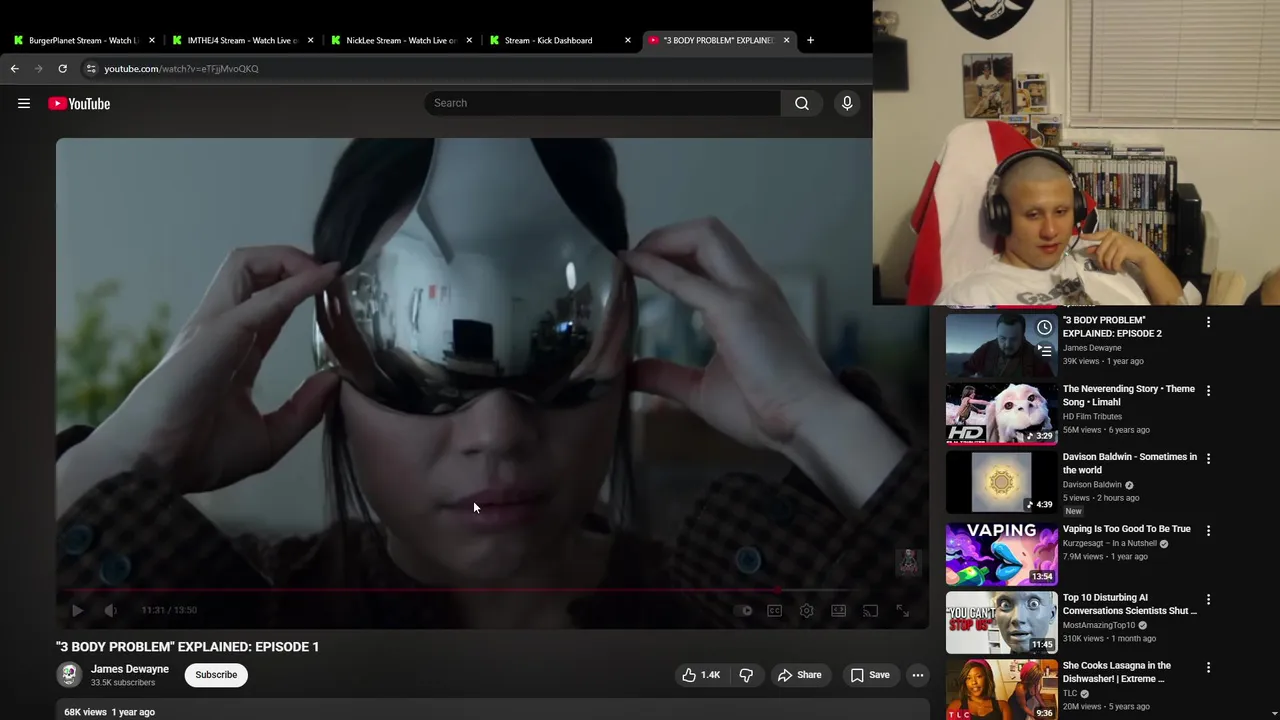Enter fullscreen mode

pyautogui.click(x=903, y=610)
